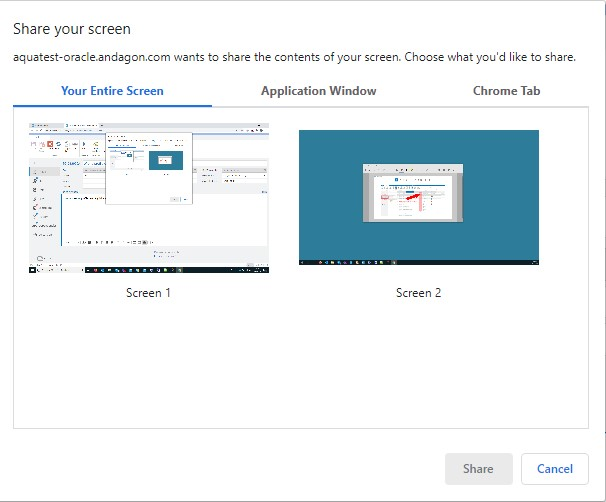The width and height of the screenshot is (606, 502).
Task: Cancel the screen sharing dialog
Action: tap(554, 468)
